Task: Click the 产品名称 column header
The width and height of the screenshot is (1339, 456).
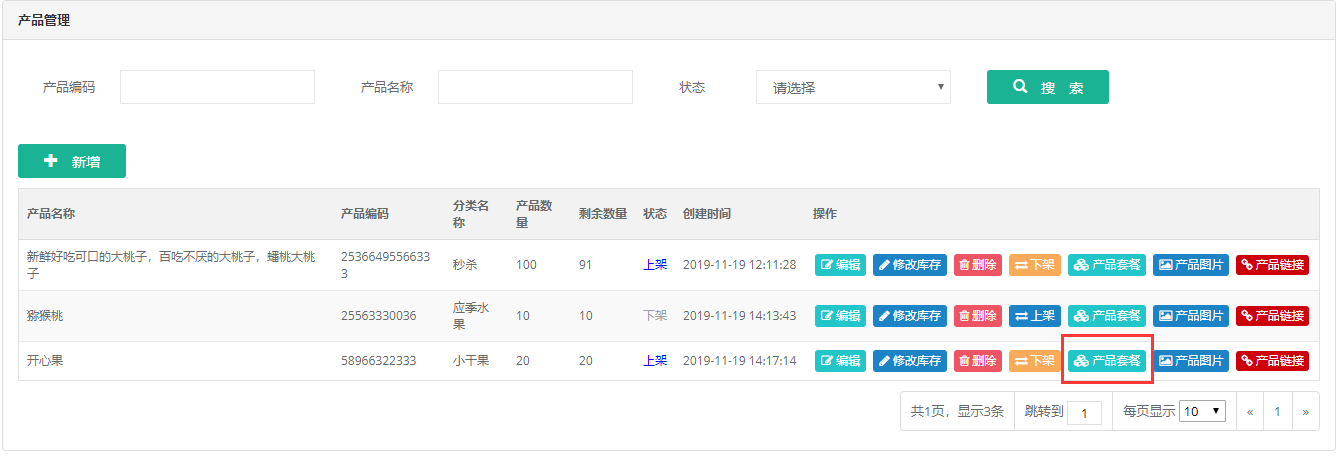Action: point(51,214)
